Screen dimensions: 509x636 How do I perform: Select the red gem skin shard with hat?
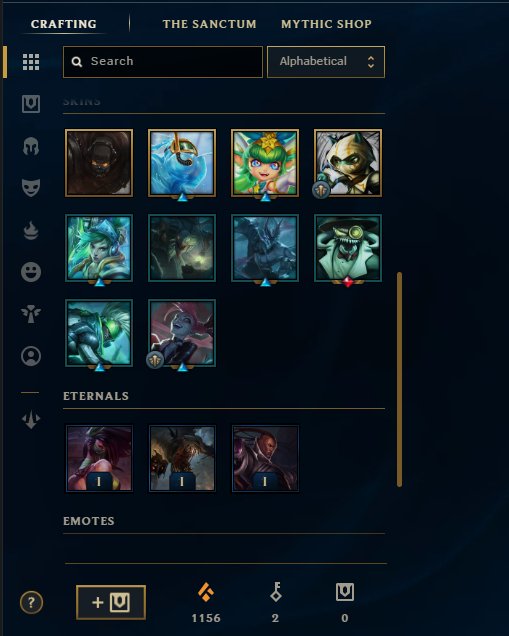coord(348,248)
